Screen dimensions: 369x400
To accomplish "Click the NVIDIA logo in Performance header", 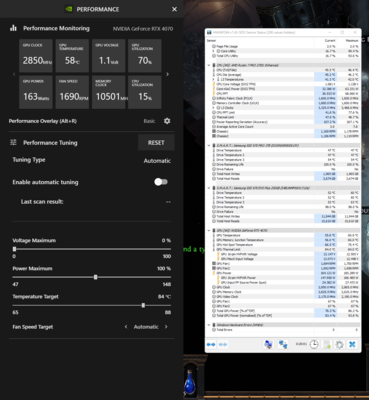I will 69,9.
